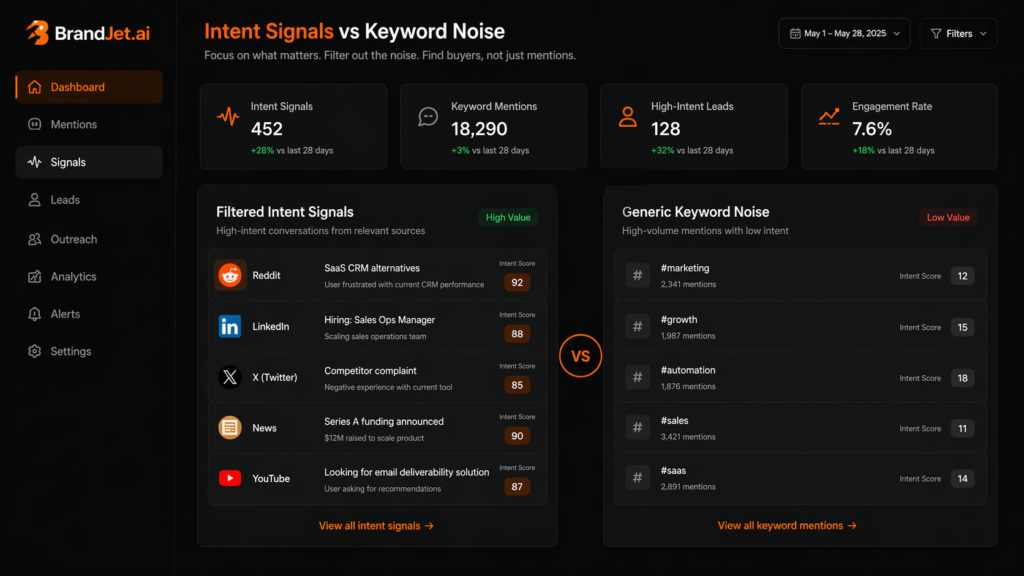
Task: Expand the Filters dropdown chevron
Action: [983, 33]
